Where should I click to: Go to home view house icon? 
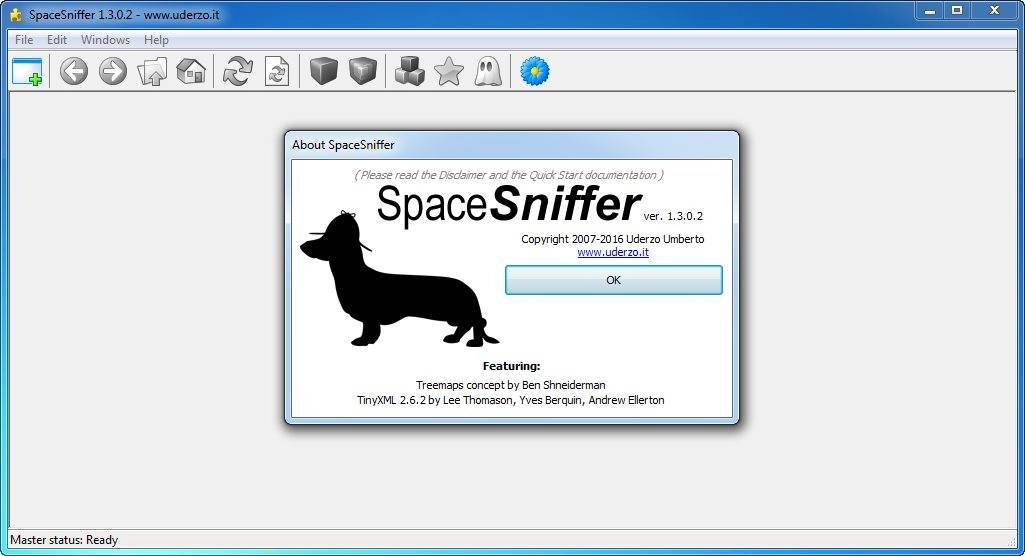pyautogui.click(x=191, y=71)
